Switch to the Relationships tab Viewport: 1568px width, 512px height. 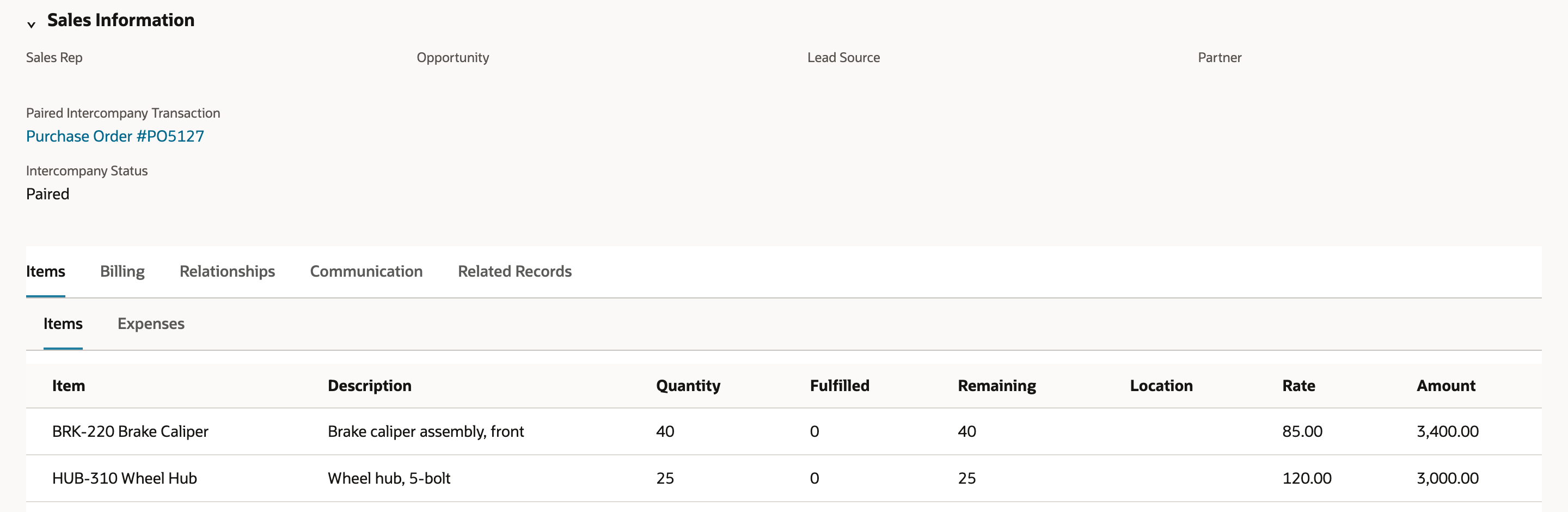[x=227, y=272]
